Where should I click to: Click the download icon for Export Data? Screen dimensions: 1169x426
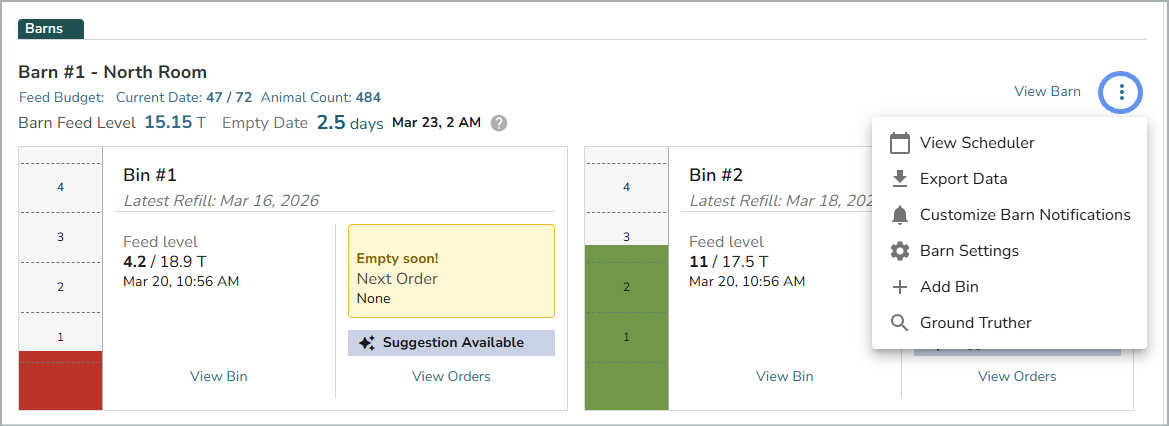click(x=900, y=179)
